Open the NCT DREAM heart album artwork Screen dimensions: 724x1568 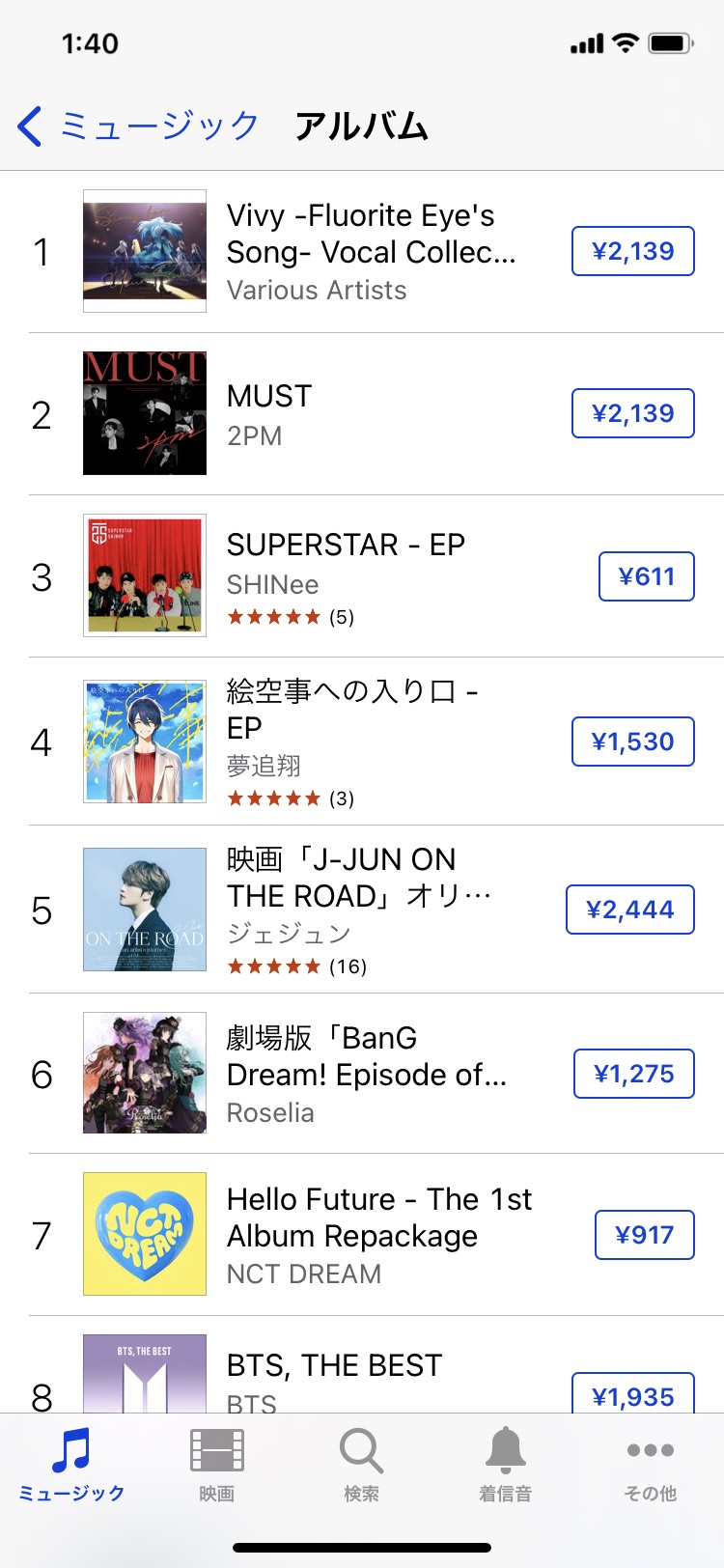(145, 1234)
